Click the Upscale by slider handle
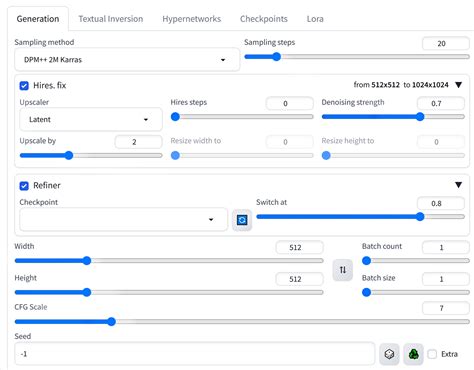The width and height of the screenshot is (474, 370). click(69, 155)
